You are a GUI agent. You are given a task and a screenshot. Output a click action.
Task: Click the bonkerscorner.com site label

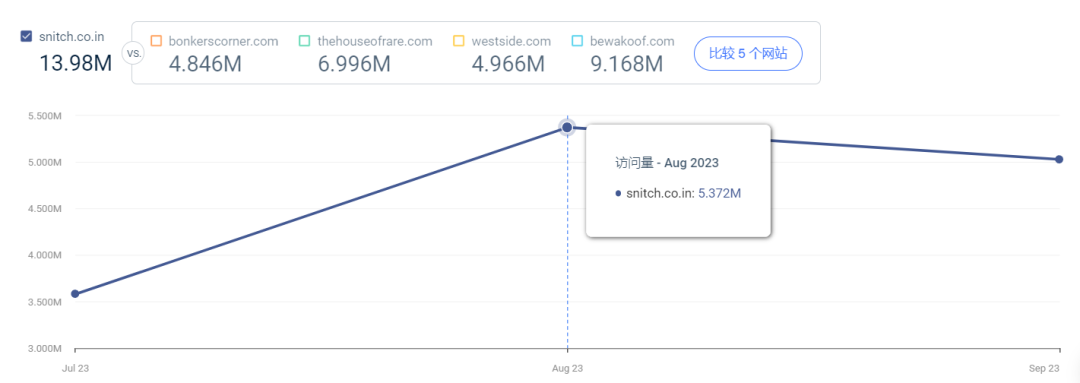click(223, 41)
